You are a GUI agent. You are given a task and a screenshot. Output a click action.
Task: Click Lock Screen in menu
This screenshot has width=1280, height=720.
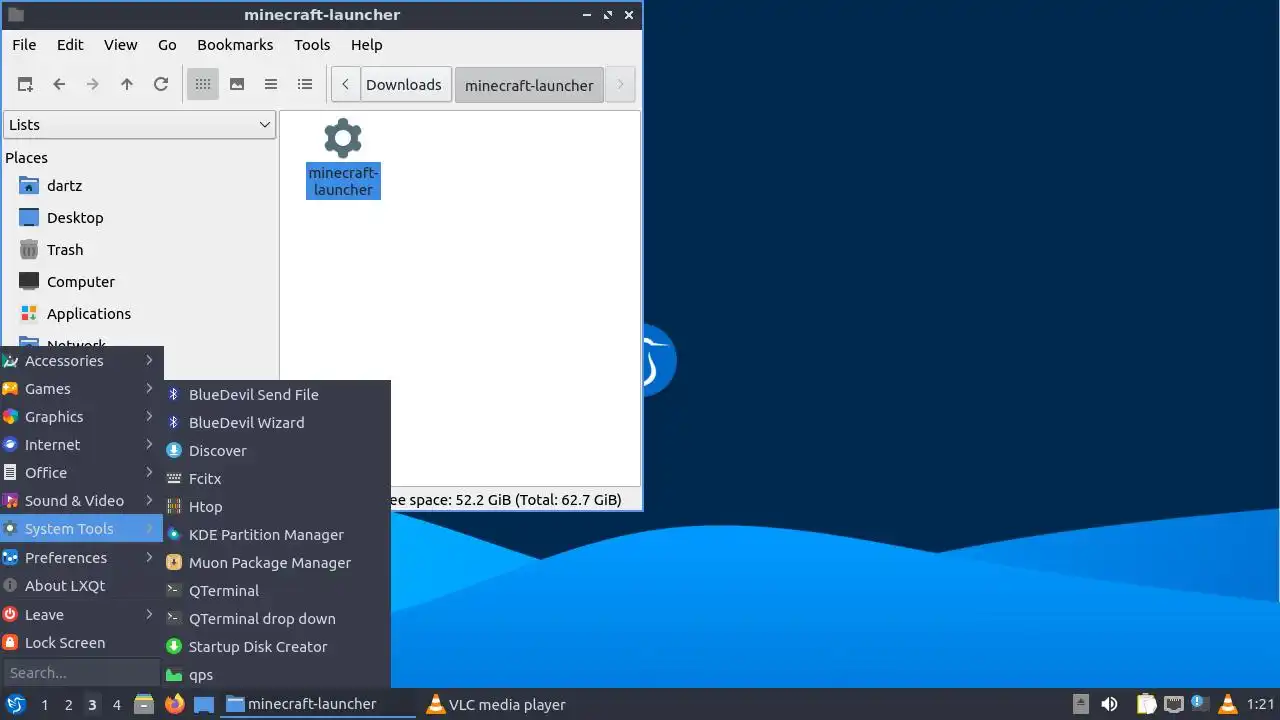coord(81,643)
